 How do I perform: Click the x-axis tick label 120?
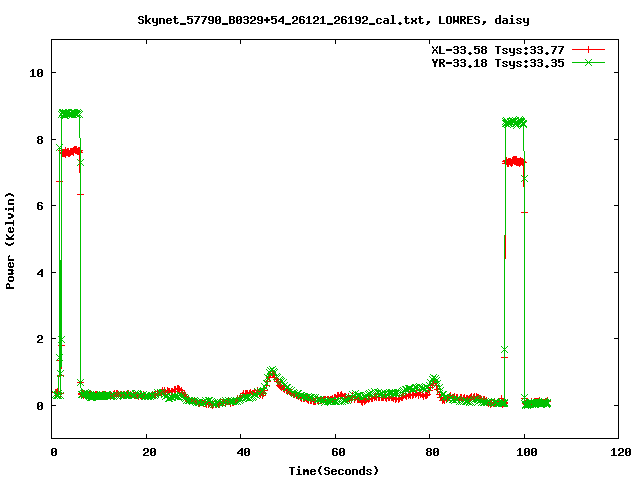click(x=621, y=452)
